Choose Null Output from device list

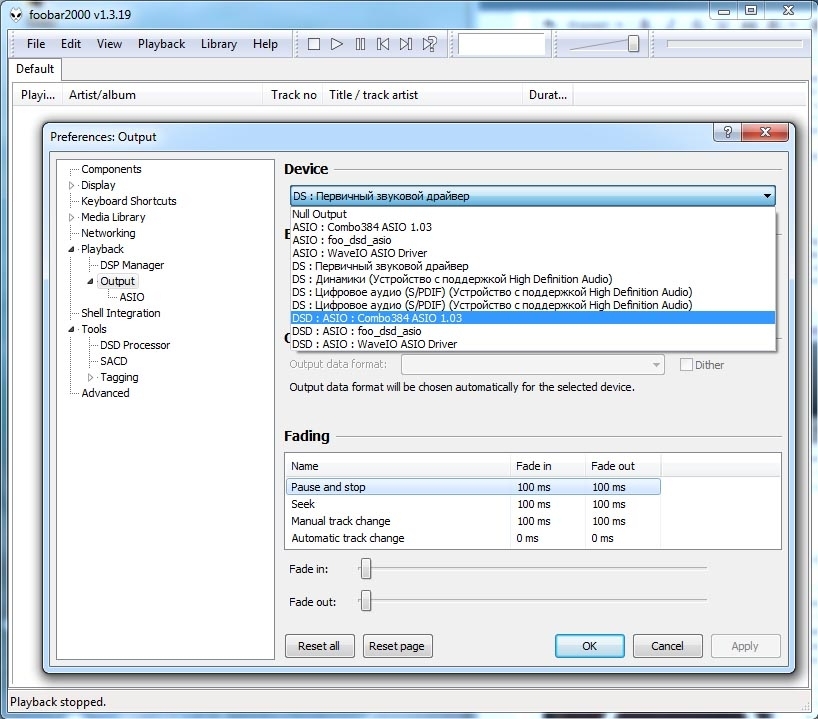319,214
